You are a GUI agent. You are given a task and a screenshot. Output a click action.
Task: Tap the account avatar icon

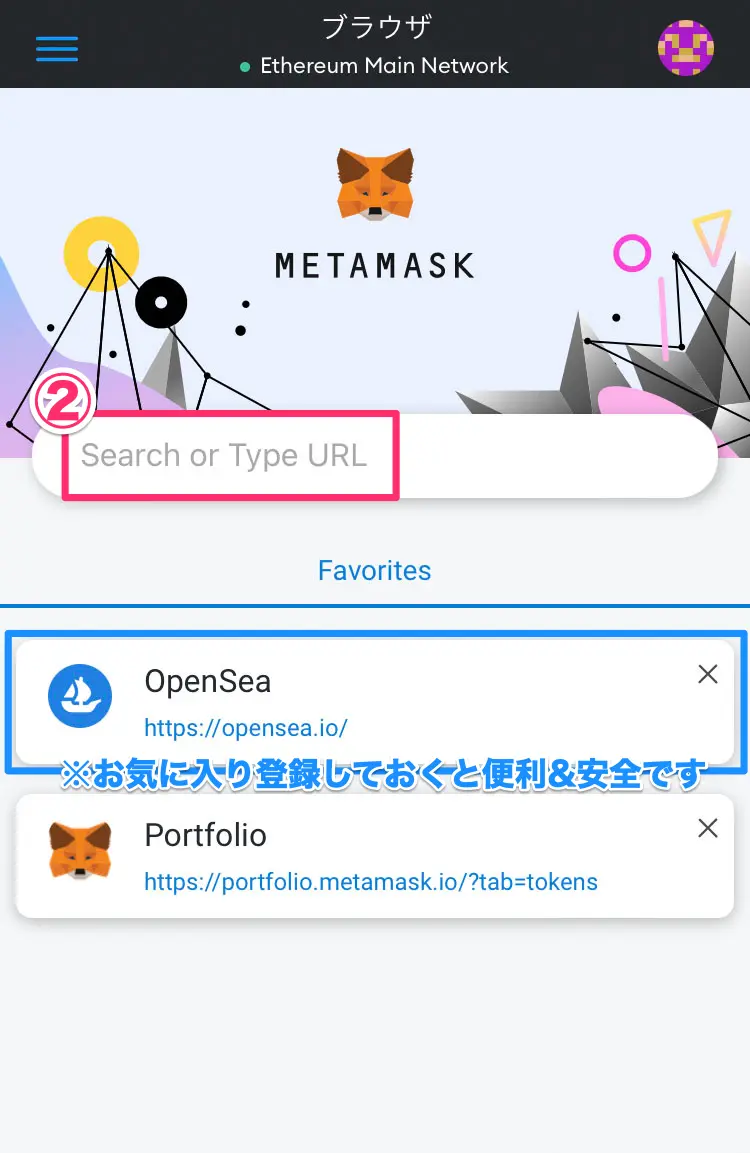coord(685,48)
